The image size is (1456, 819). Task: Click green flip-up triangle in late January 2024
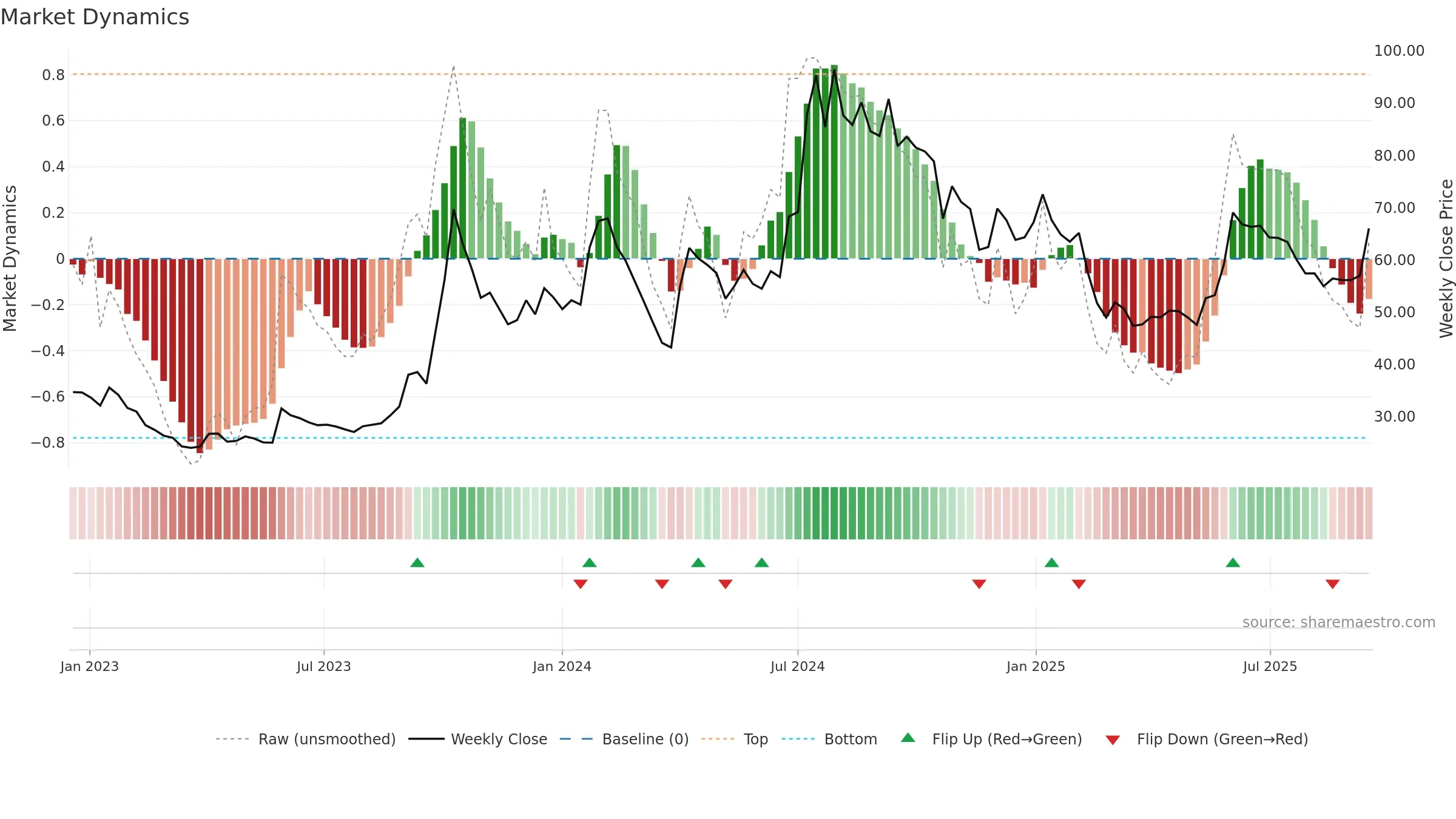tap(590, 563)
